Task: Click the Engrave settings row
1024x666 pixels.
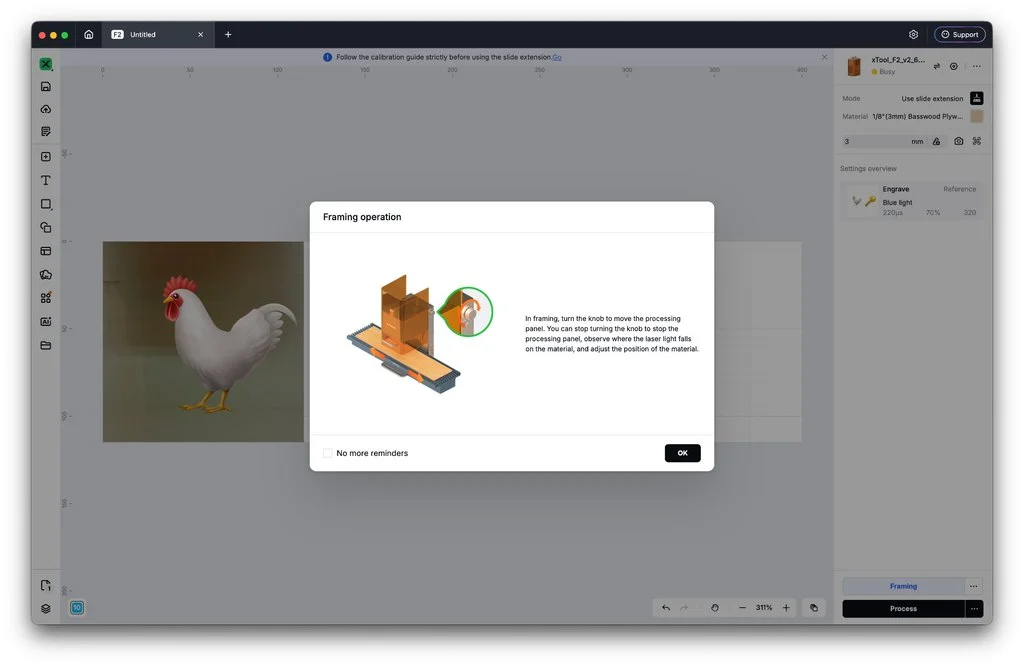Action: (x=912, y=200)
